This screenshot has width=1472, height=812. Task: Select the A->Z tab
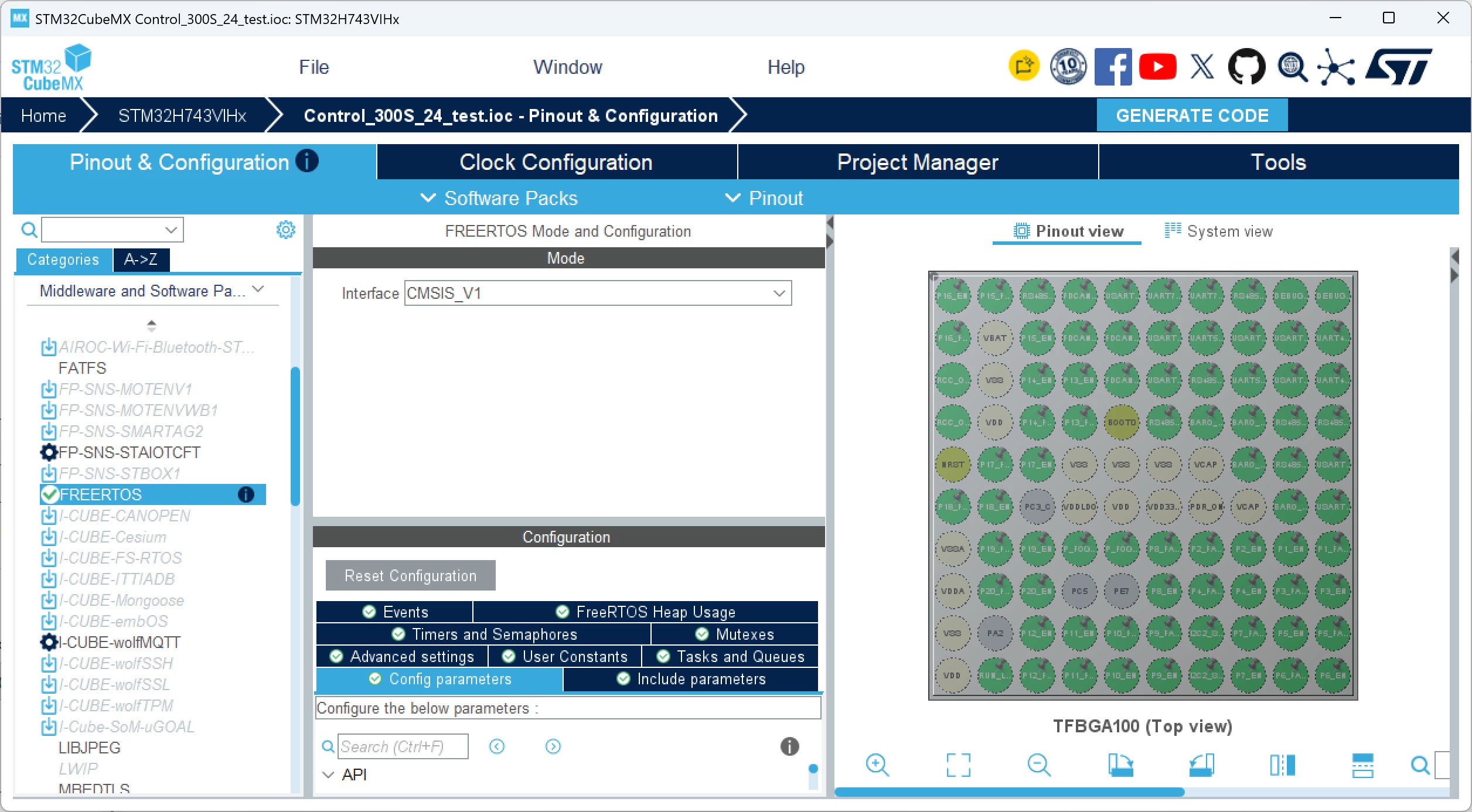141,260
